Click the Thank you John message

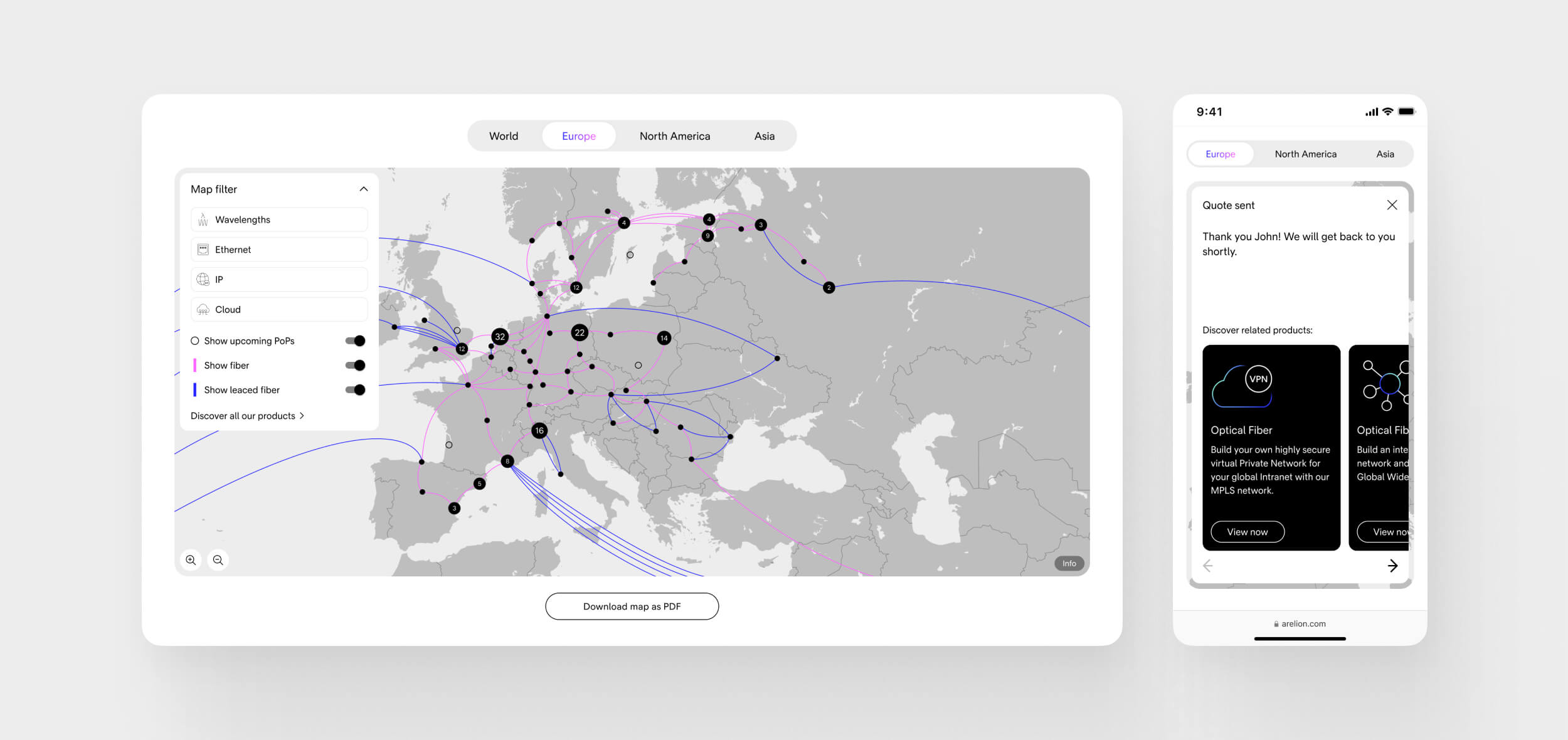[x=1298, y=244]
